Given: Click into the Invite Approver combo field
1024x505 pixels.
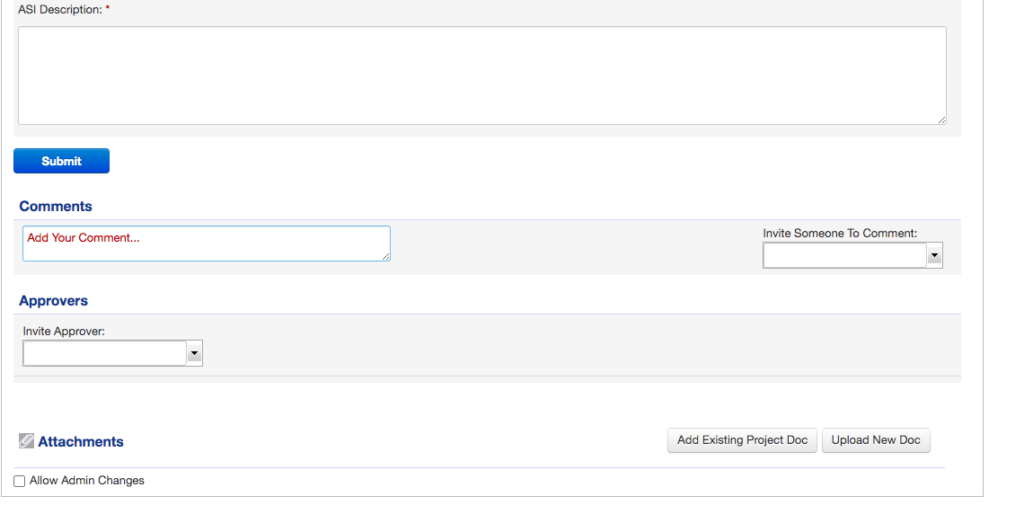Looking at the screenshot, I should tap(105, 353).
